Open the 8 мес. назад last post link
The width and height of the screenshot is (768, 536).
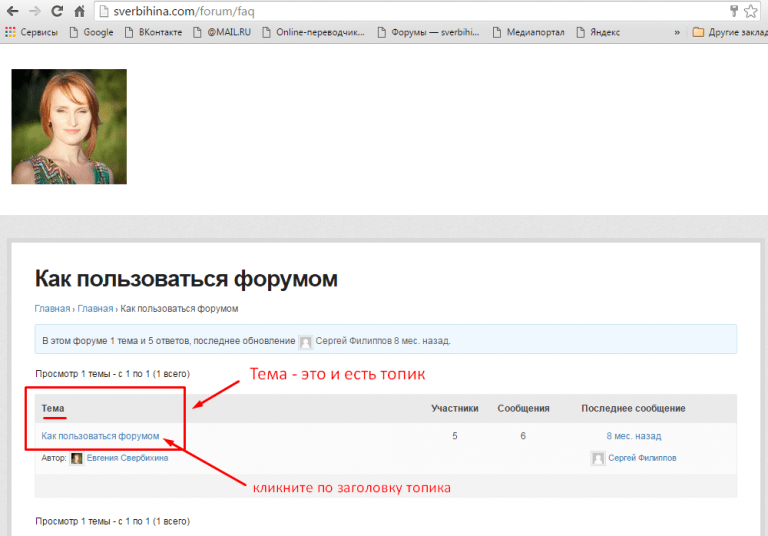click(633, 436)
